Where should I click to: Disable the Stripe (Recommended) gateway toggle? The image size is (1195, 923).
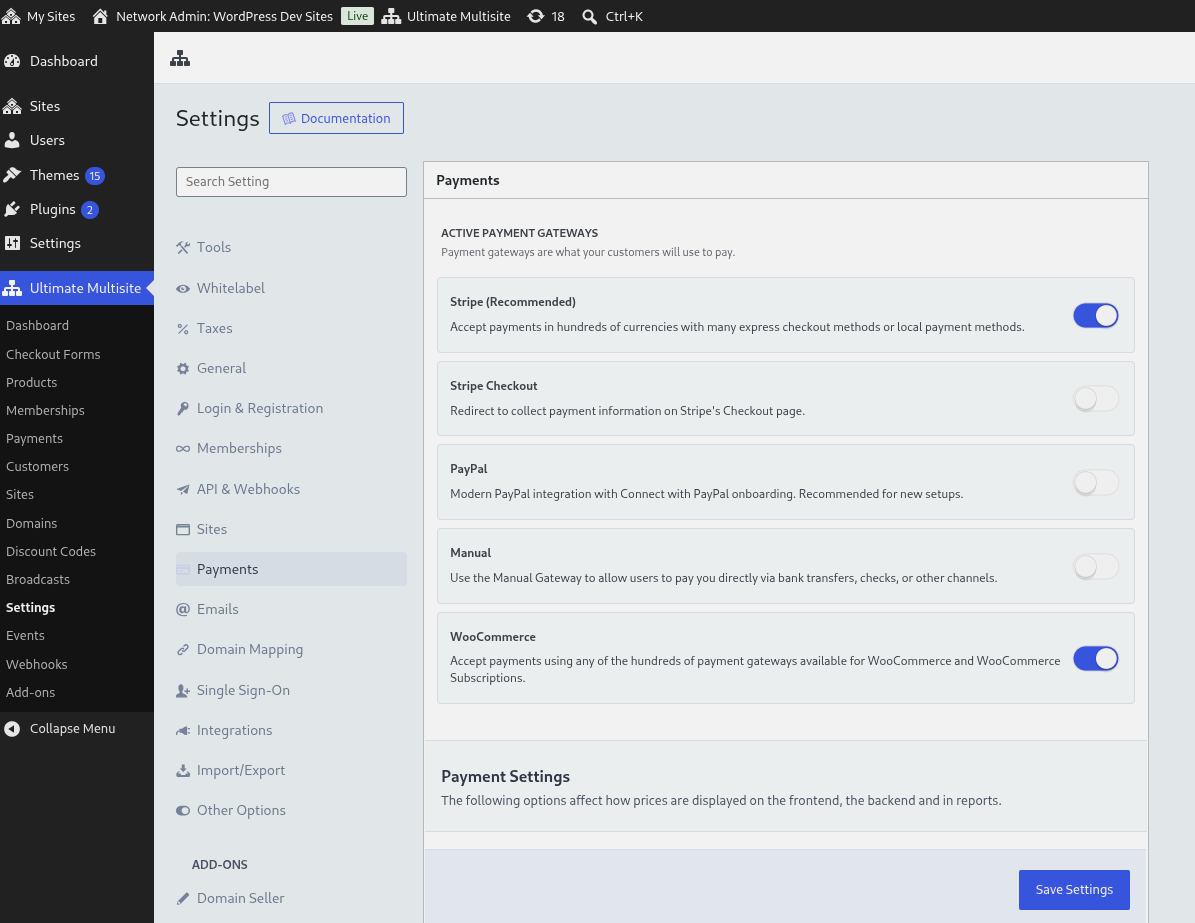coord(1095,316)
